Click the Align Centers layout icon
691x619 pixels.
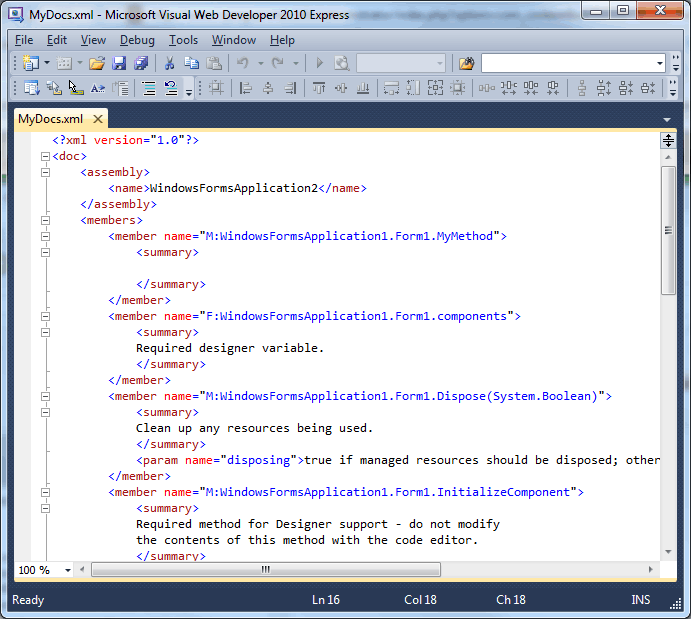tap(268, 88)
